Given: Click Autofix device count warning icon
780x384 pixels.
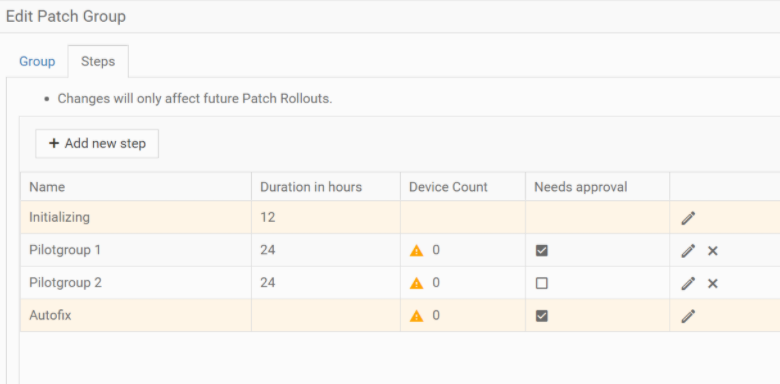Looking at the screenshot, I should click(416, 316).
